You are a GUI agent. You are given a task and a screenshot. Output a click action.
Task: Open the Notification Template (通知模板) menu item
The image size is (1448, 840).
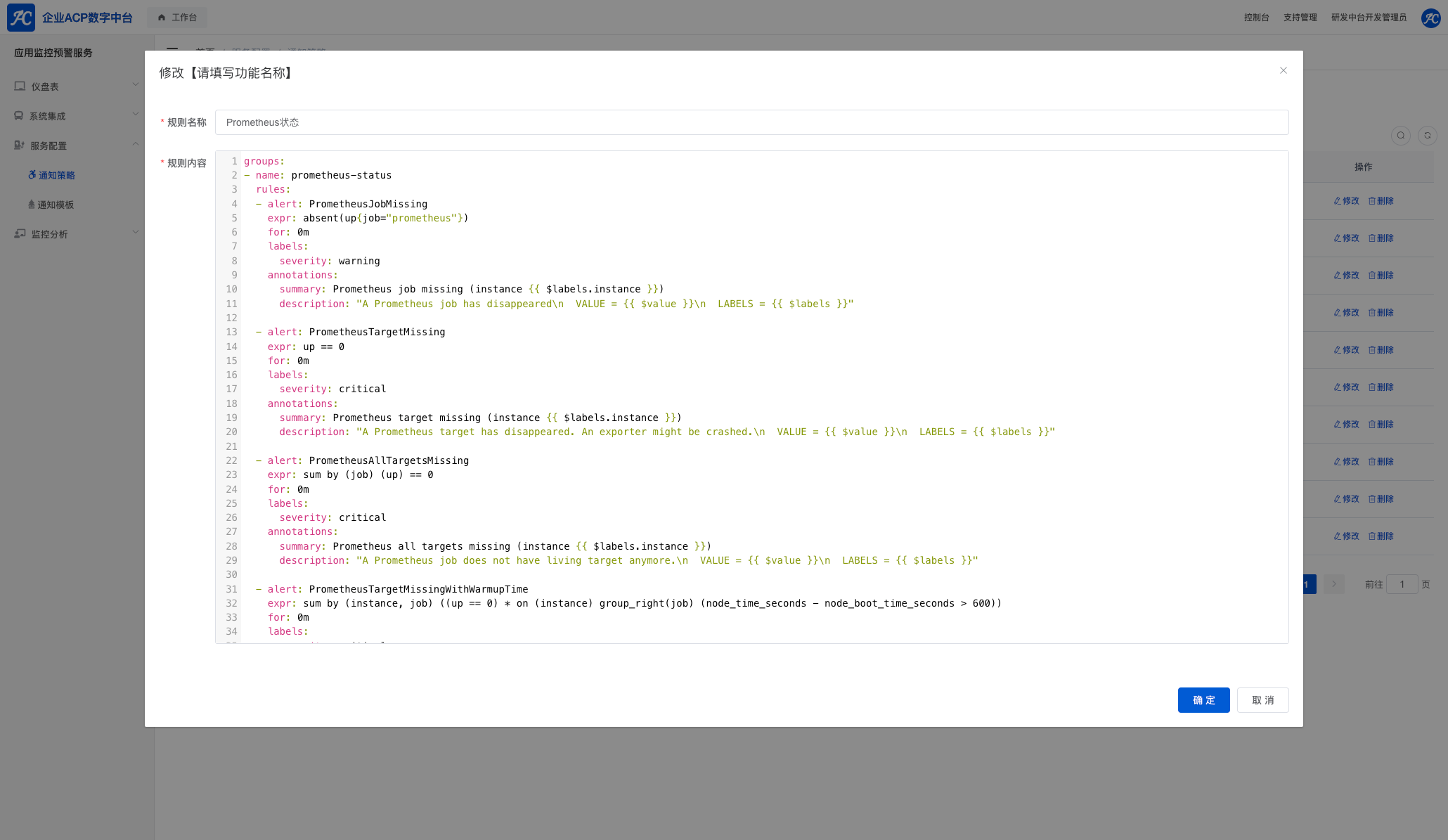56,205
